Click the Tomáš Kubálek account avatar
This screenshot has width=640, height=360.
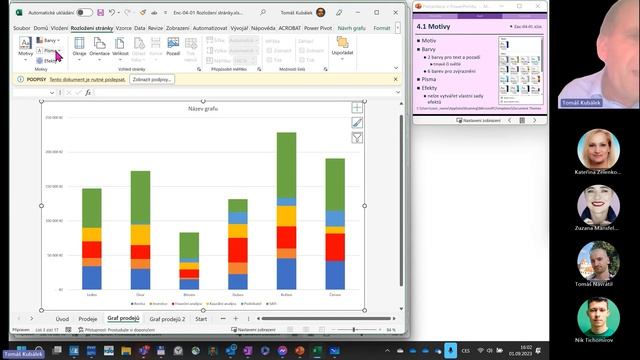click(321, 13)
